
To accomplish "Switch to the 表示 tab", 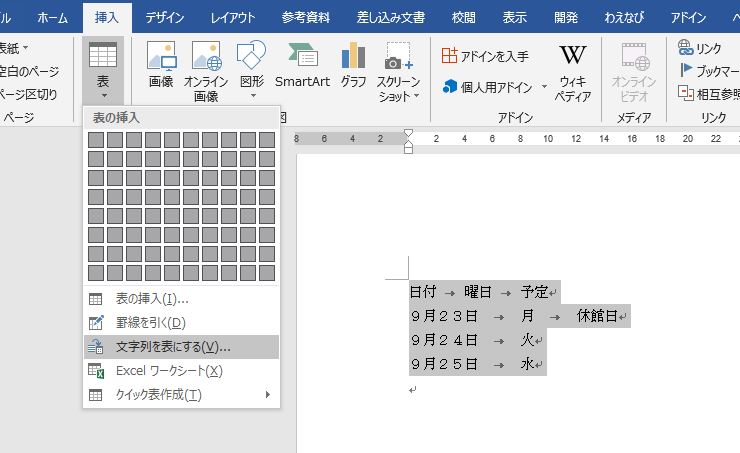I will [x=514, y=17].
